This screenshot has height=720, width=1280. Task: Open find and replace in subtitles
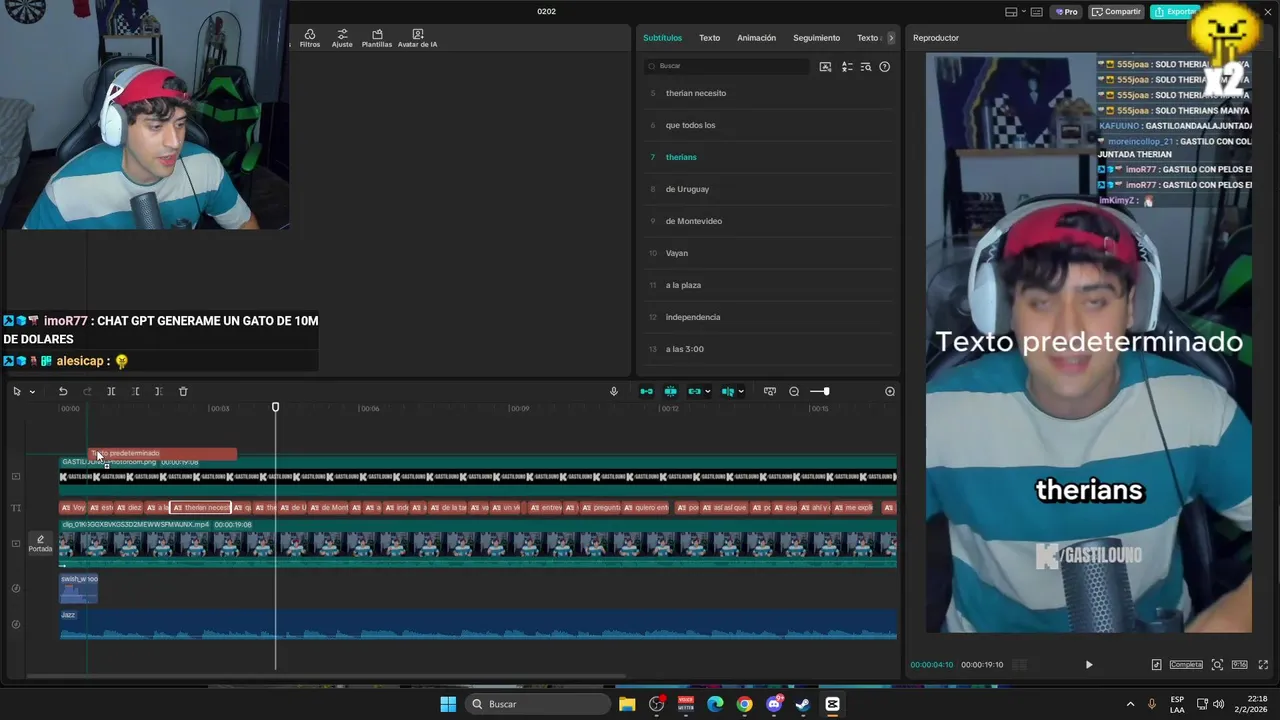pyautogui.click(x=866, y=66)
